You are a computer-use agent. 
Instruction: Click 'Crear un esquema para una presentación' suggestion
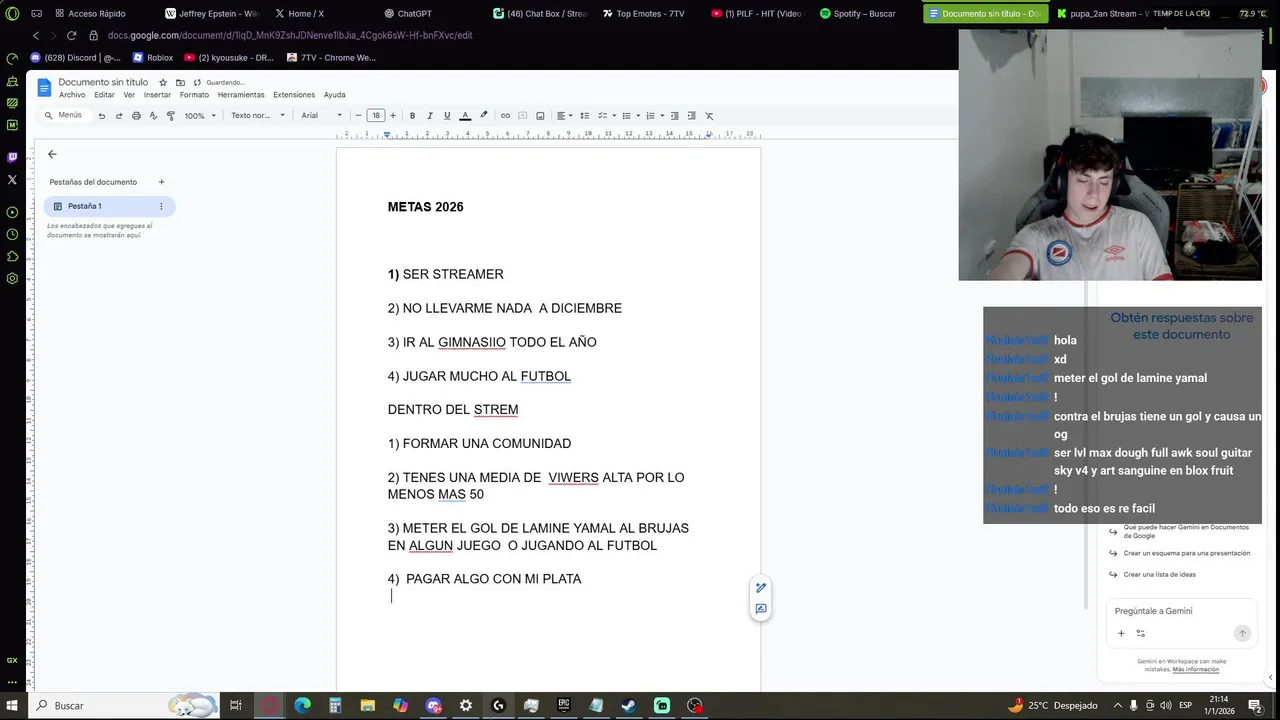pyautogui.click(x=1186, y=553)
